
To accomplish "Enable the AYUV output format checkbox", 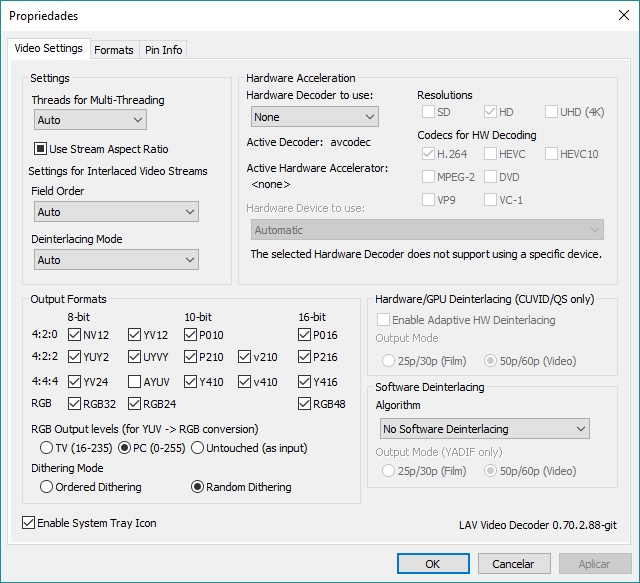I will coord(135,381).
